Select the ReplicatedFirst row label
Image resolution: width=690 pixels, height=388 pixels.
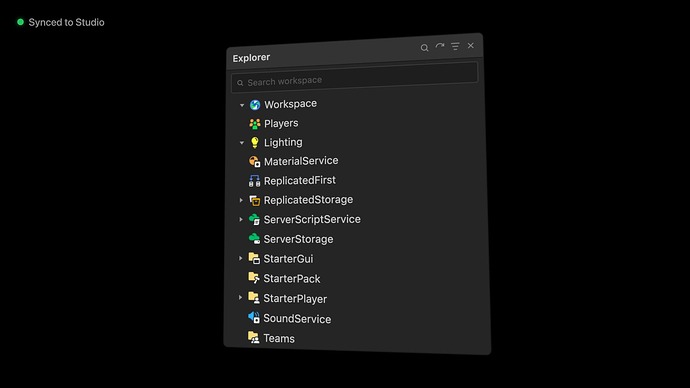click(300, 180)
